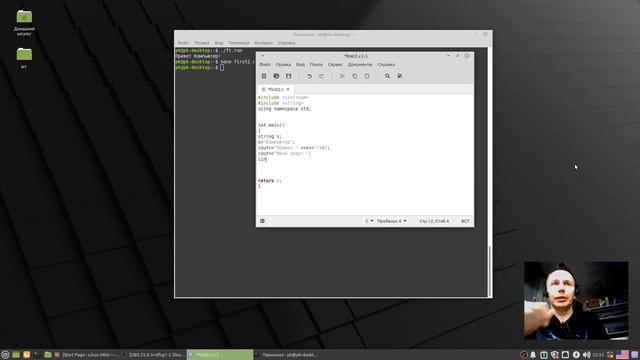Open the Сервис menu in the text editor
The height and width of the screenshot is (360, 640).
[x=335, y=64]
